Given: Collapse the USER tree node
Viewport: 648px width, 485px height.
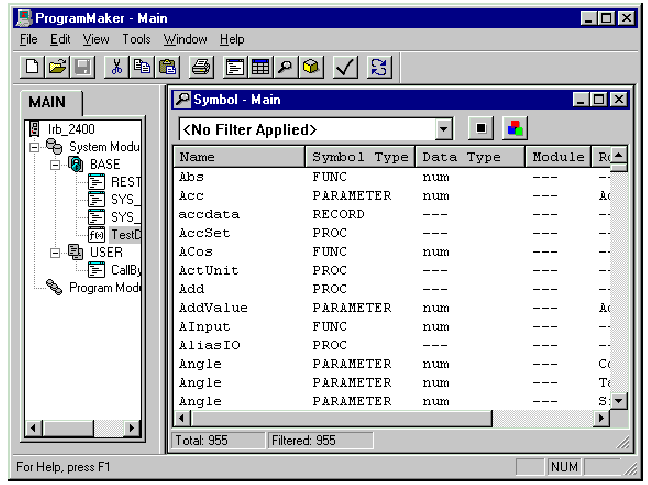Looking at the screenshot, I should 55,252.
